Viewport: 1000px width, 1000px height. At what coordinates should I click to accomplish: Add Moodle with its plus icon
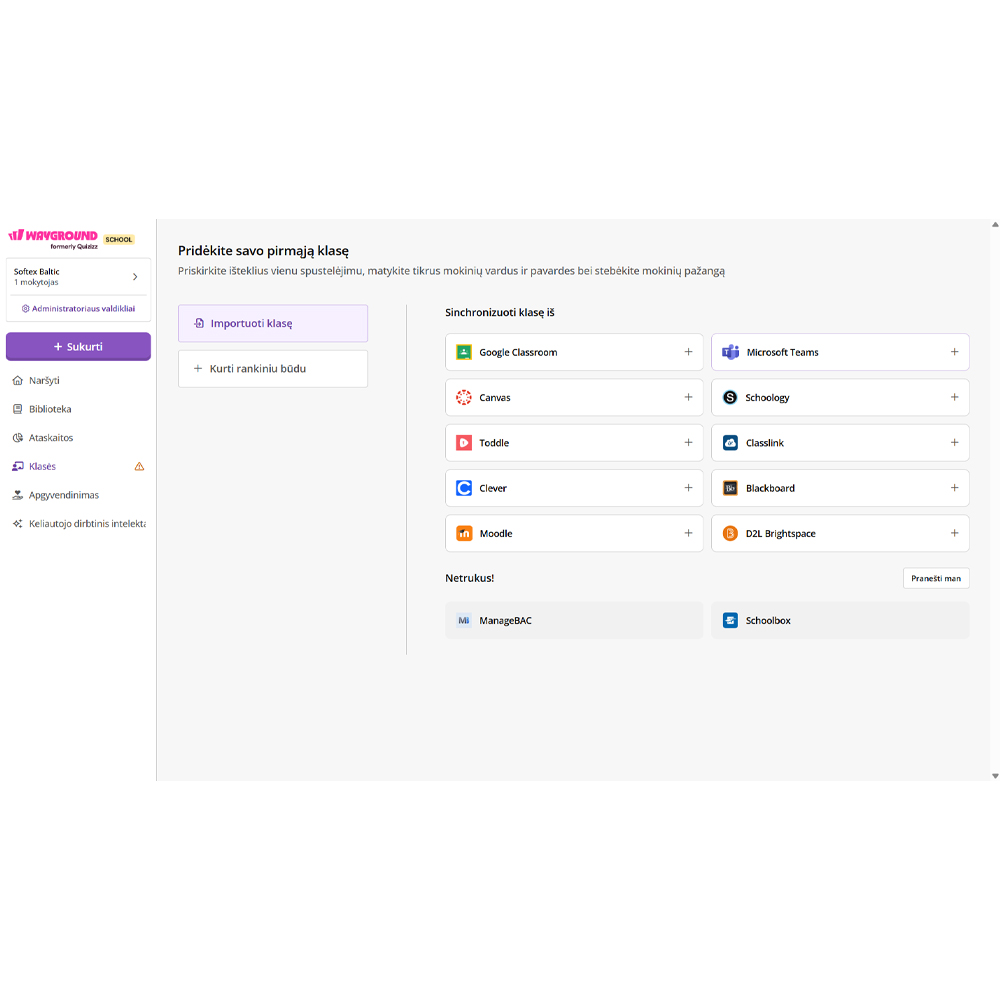pyautogui.click(x=688, y=533)
